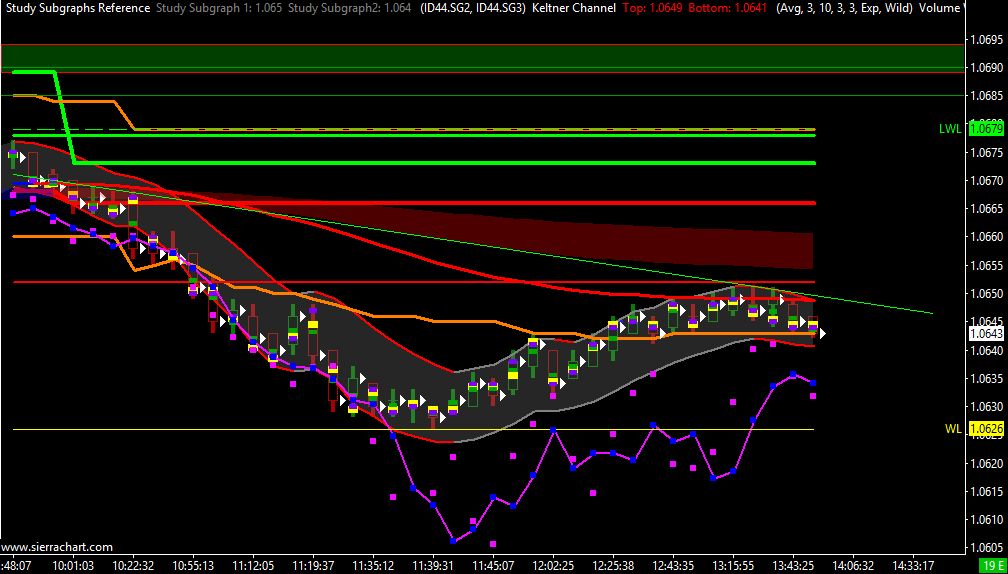Select the 'Study Subgraph 1: 1.065' readout

tap(219, 8)
